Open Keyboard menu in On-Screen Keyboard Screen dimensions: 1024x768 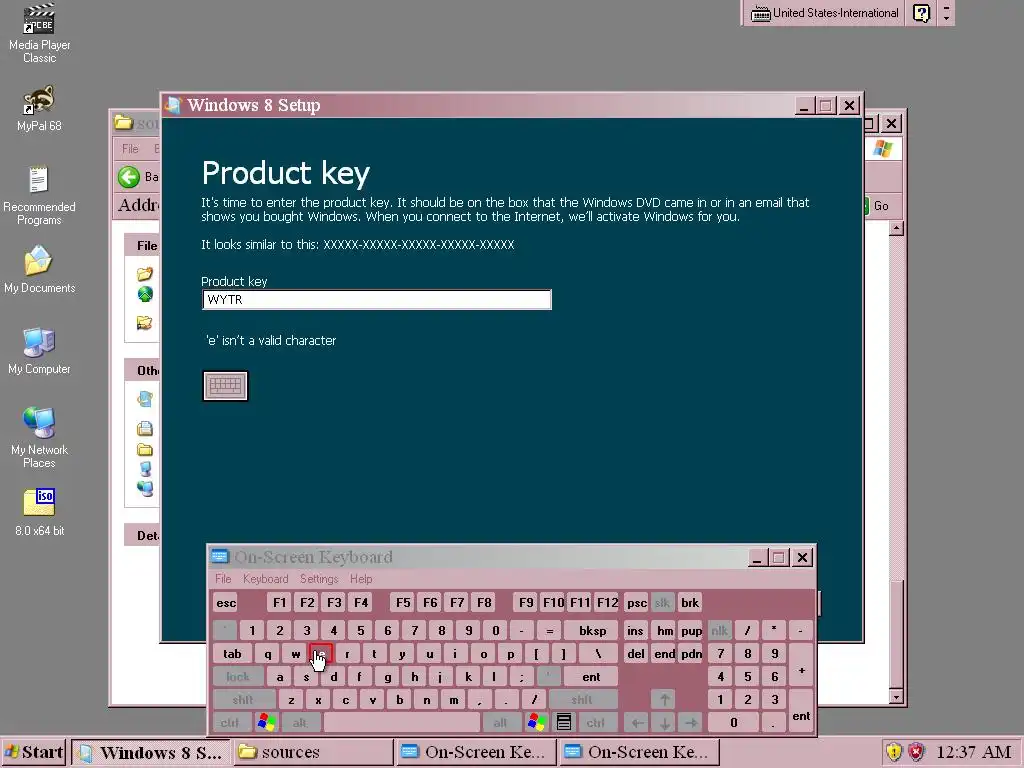coord(265,579)
